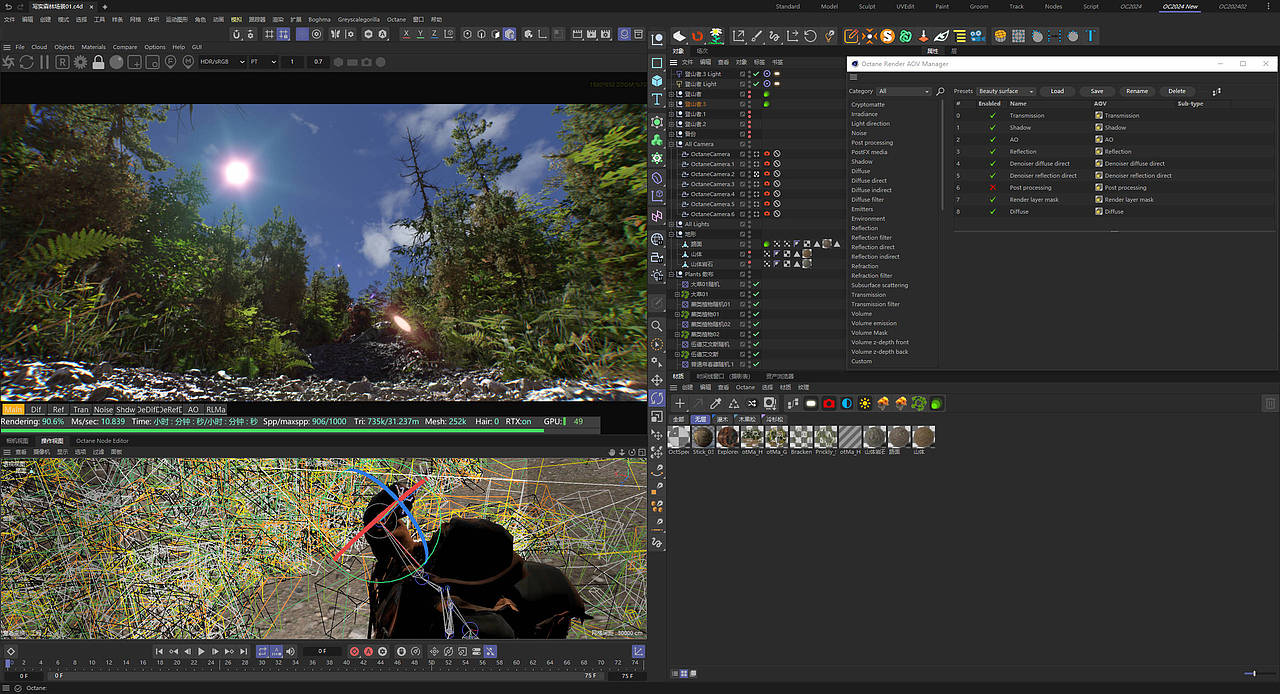The height and width of the screenshot is (694, 1280).
Task: Enable the Post processing AOV red X
Action: (992, 187)
